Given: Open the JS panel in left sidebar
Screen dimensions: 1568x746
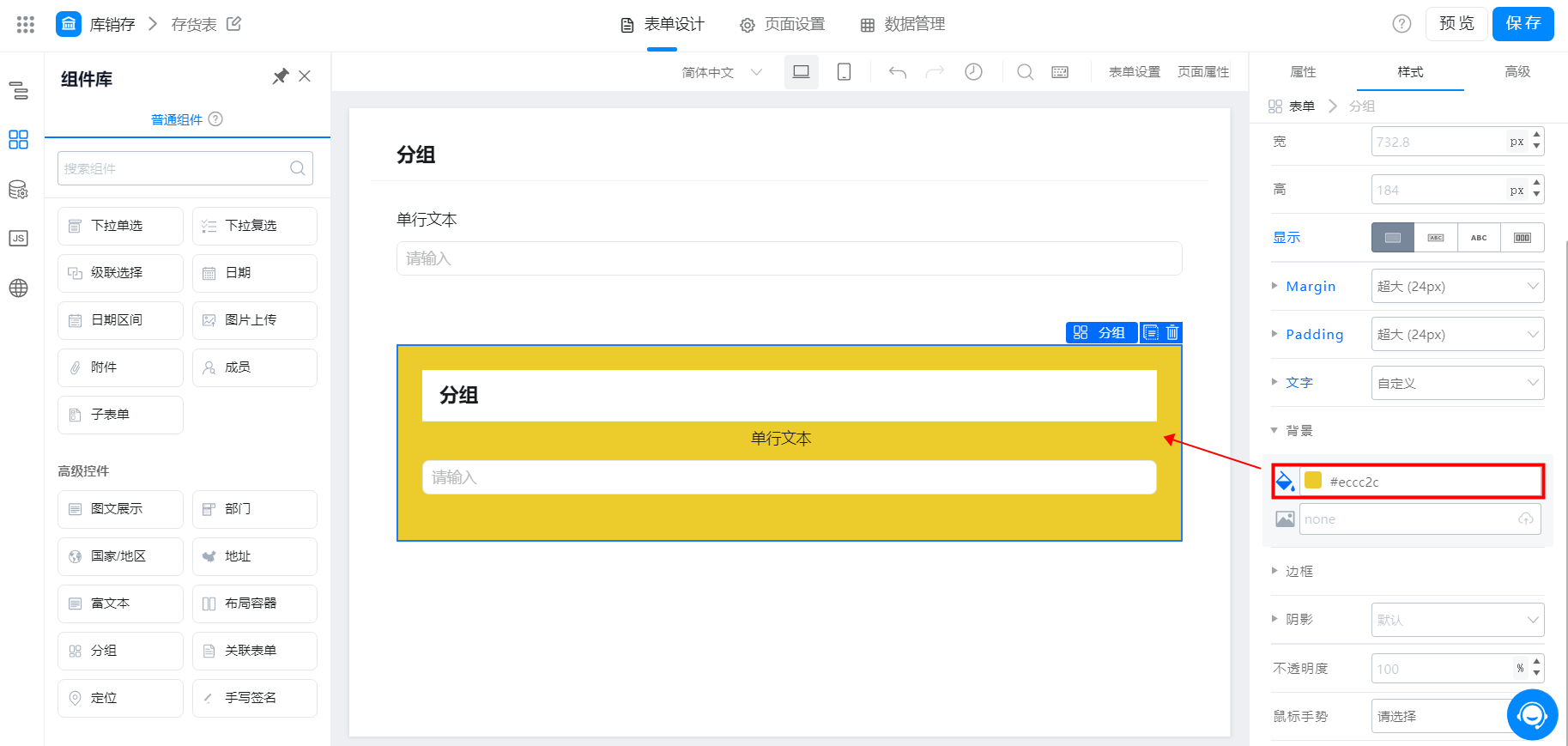Looking at the screenshot, I should pyautogui.click(x=18, y=238).
